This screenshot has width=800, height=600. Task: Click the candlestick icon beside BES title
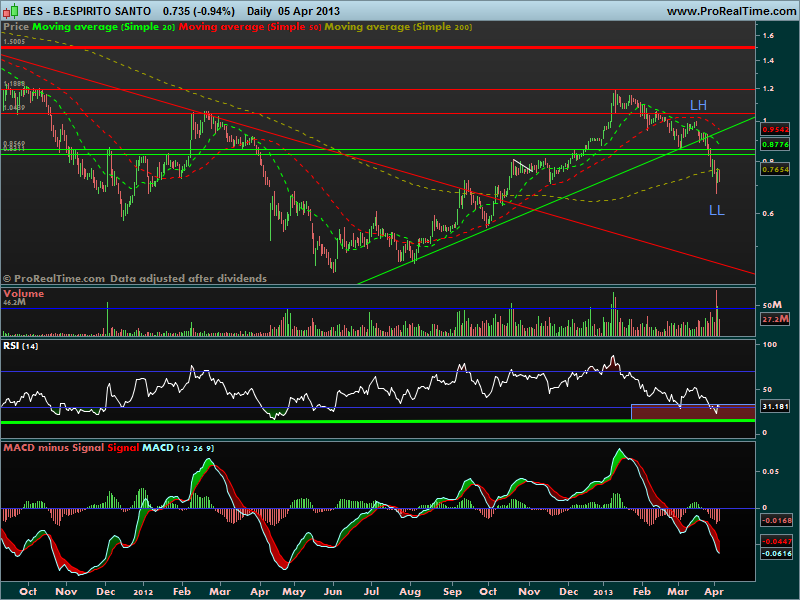(11, 10)
